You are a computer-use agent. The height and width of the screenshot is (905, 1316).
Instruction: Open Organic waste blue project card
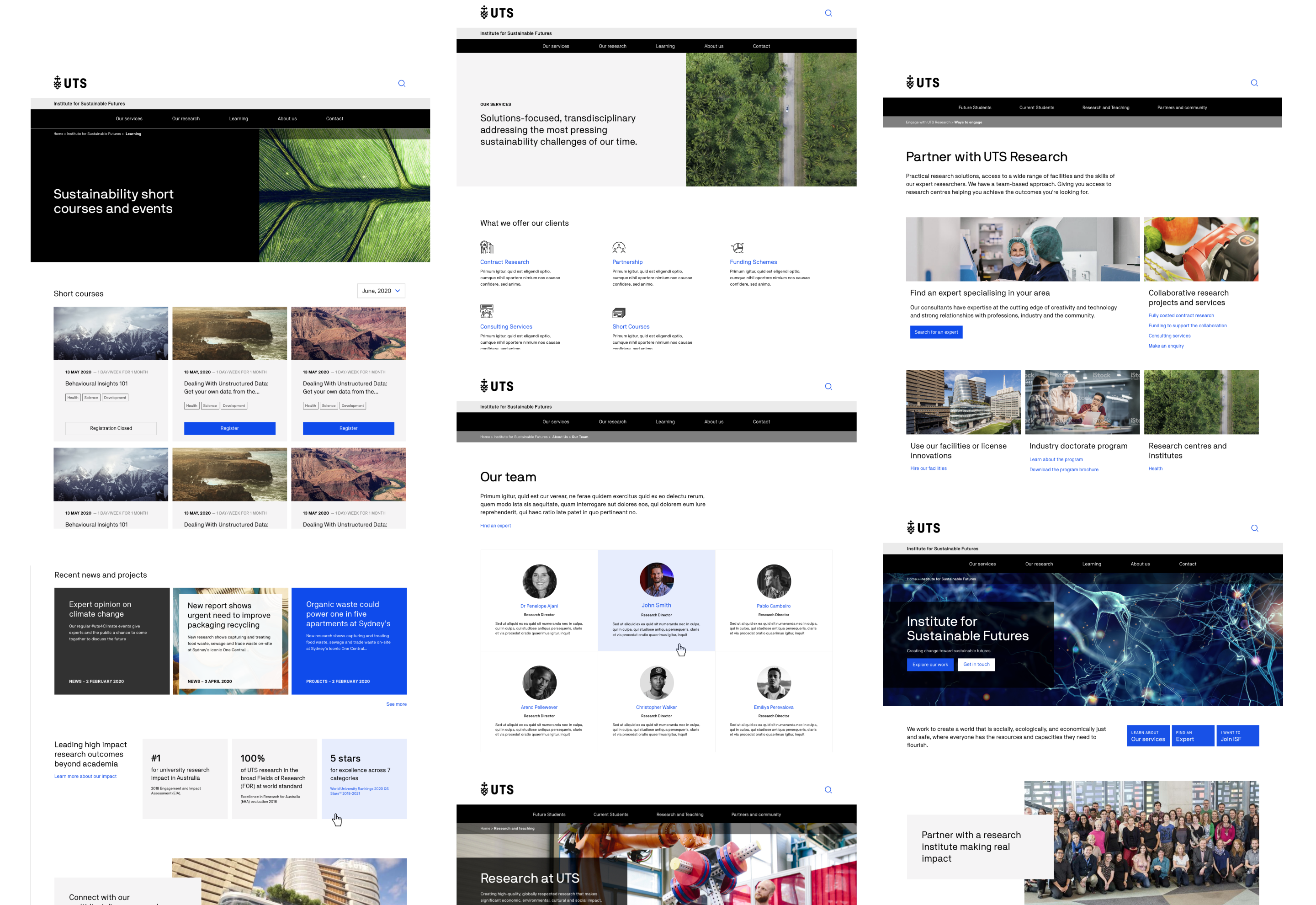click(x=349, y=641)
